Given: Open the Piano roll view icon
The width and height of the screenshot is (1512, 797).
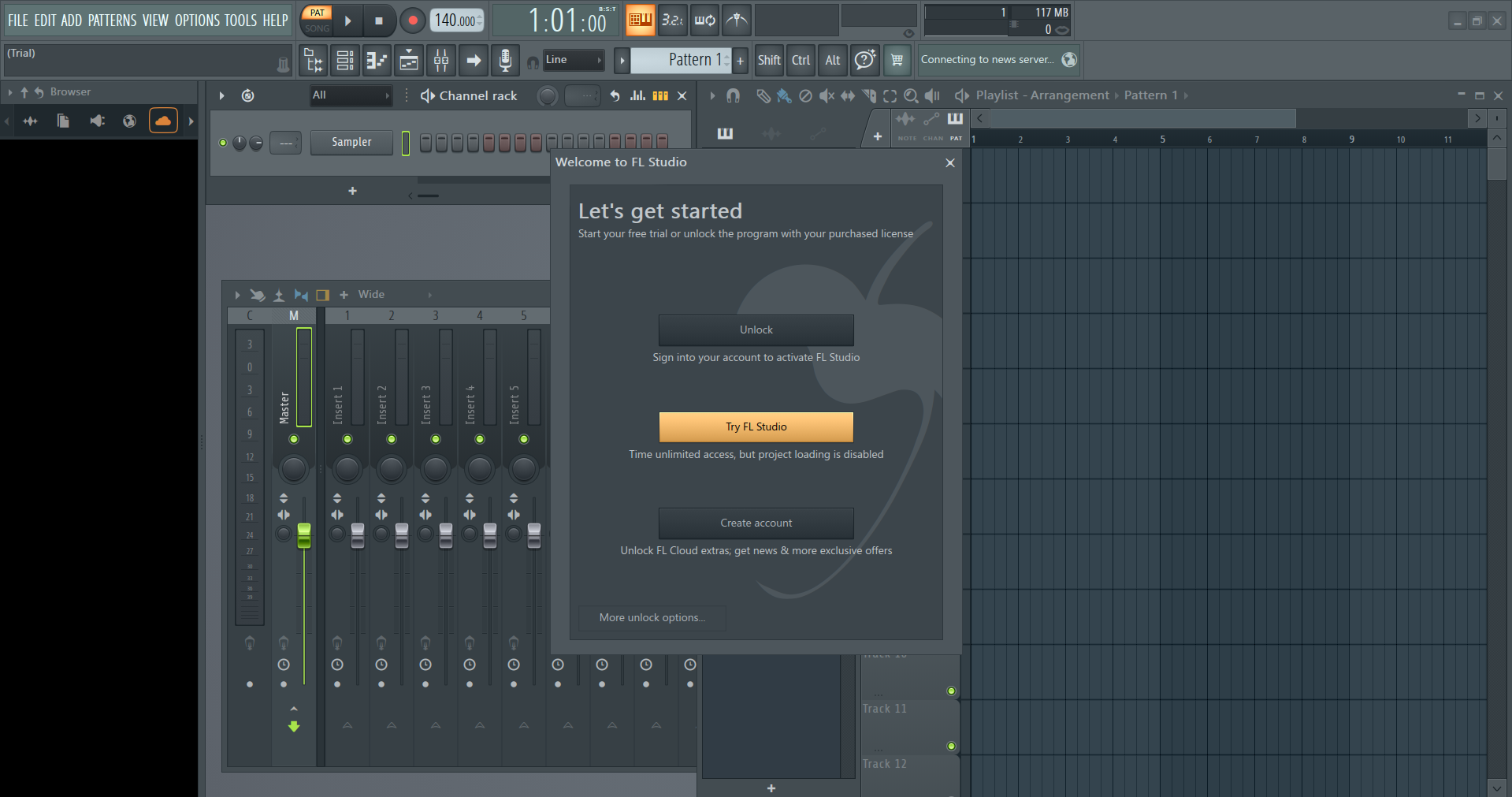Looking at the screenshot, I should 377,60.
